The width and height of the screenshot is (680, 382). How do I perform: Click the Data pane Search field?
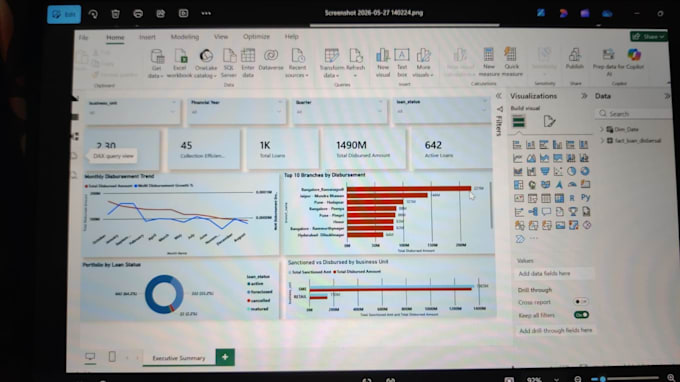click(633, 114)
